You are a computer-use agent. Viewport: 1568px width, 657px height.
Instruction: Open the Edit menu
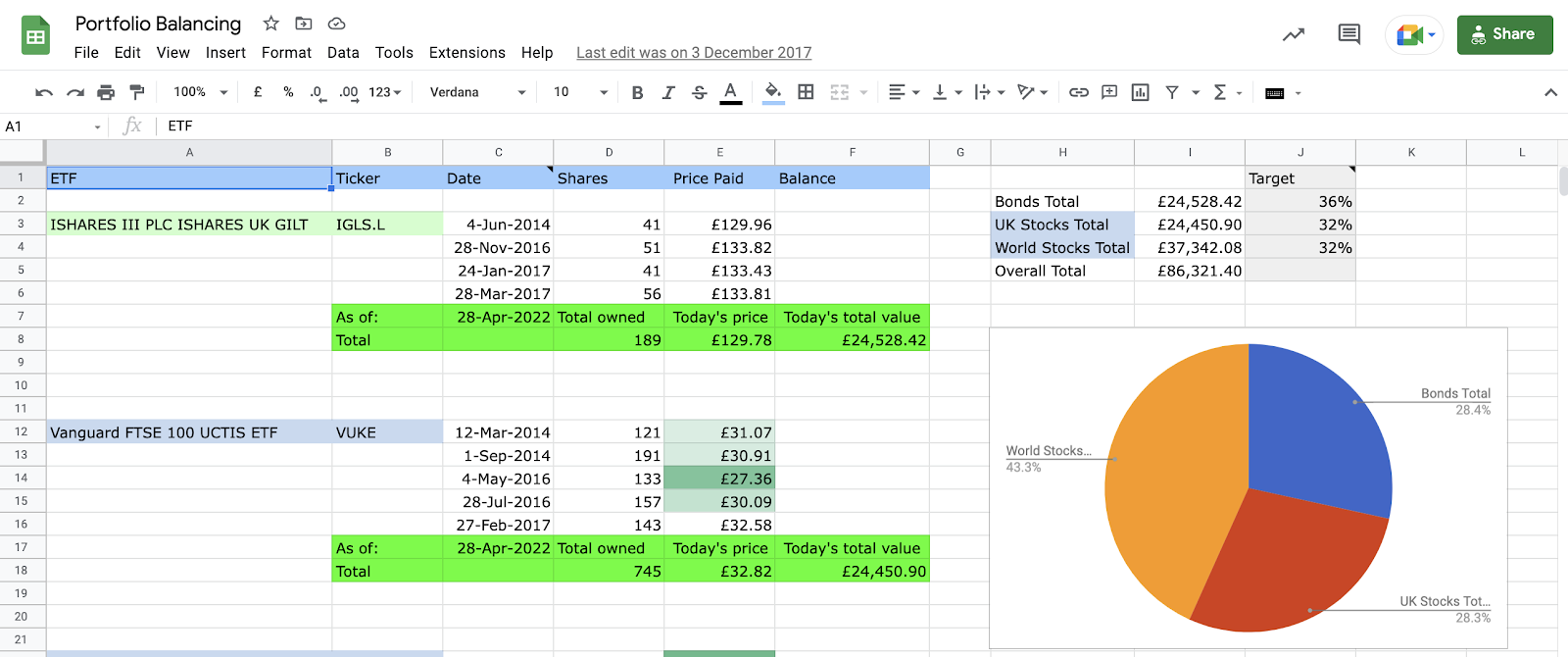coord(127,53)
